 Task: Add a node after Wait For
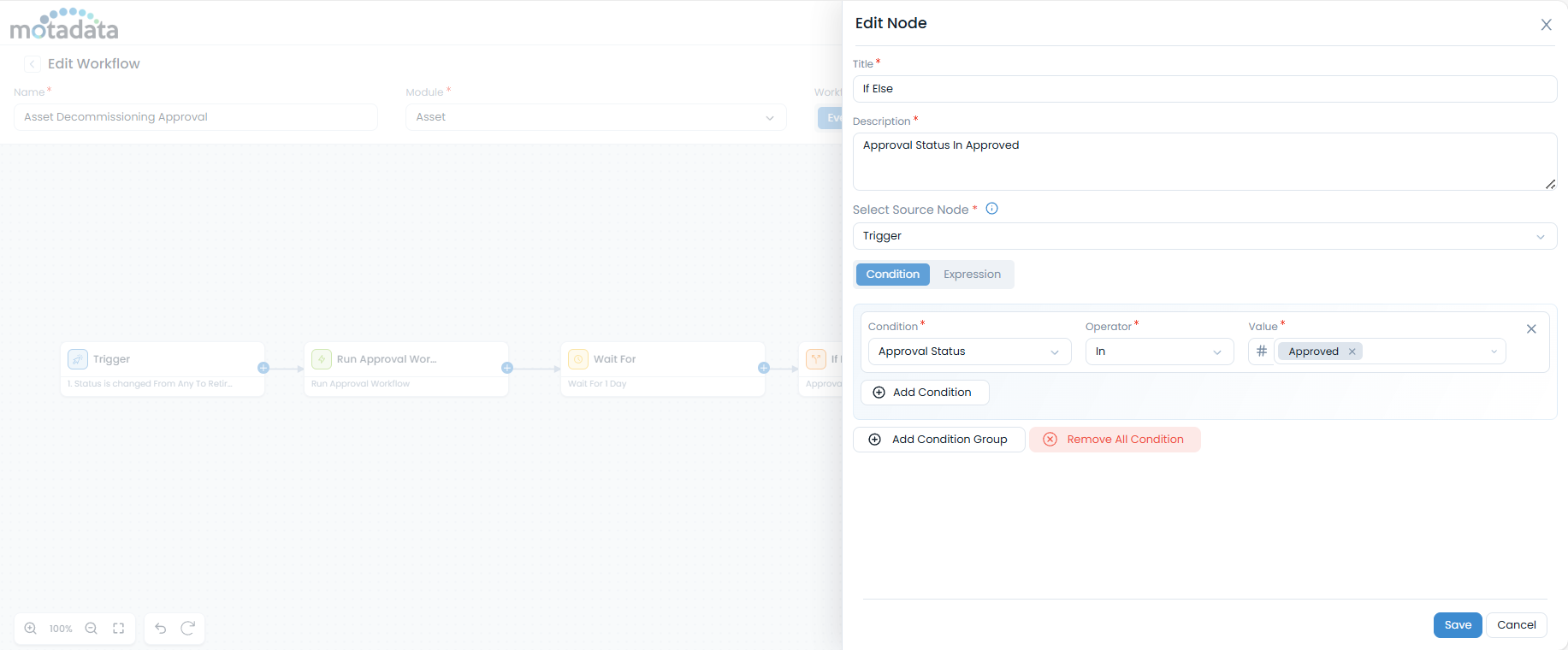764,368
